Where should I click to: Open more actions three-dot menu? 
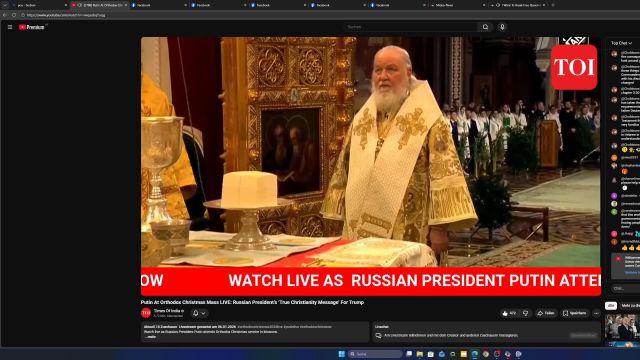(596, 313)
